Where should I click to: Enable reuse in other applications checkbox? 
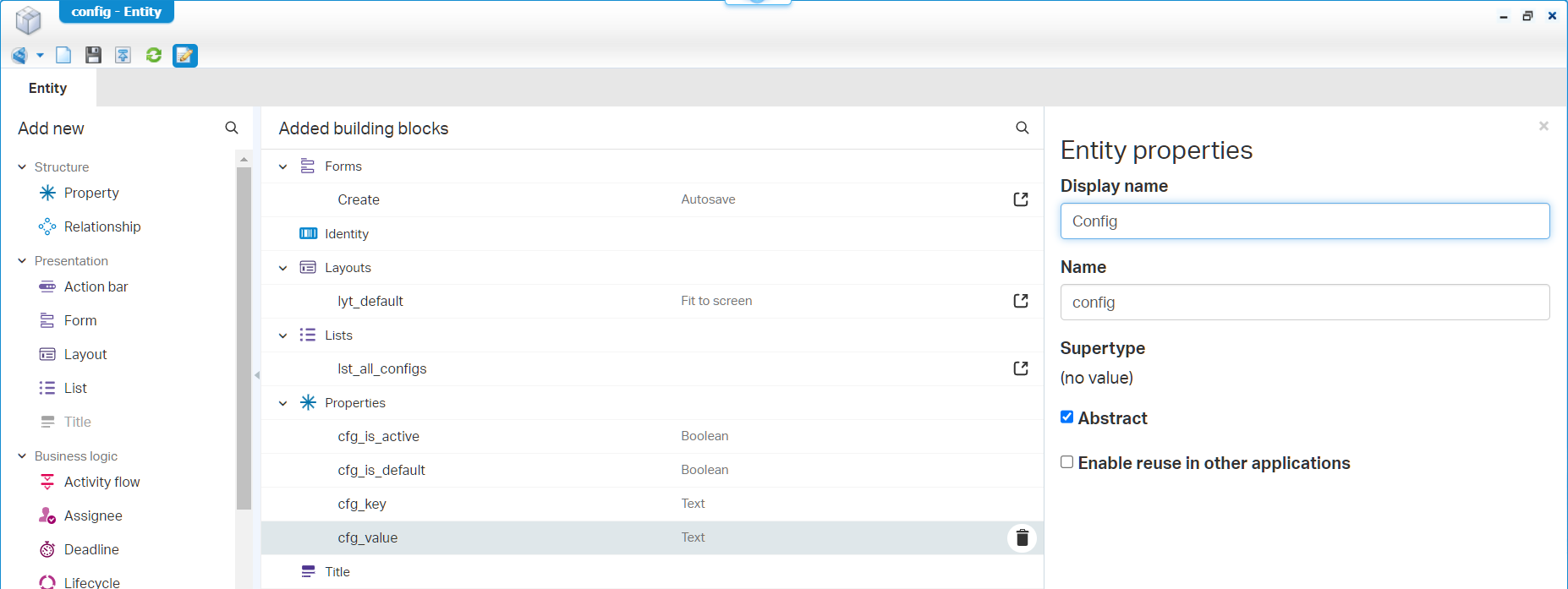point(1067,462)
